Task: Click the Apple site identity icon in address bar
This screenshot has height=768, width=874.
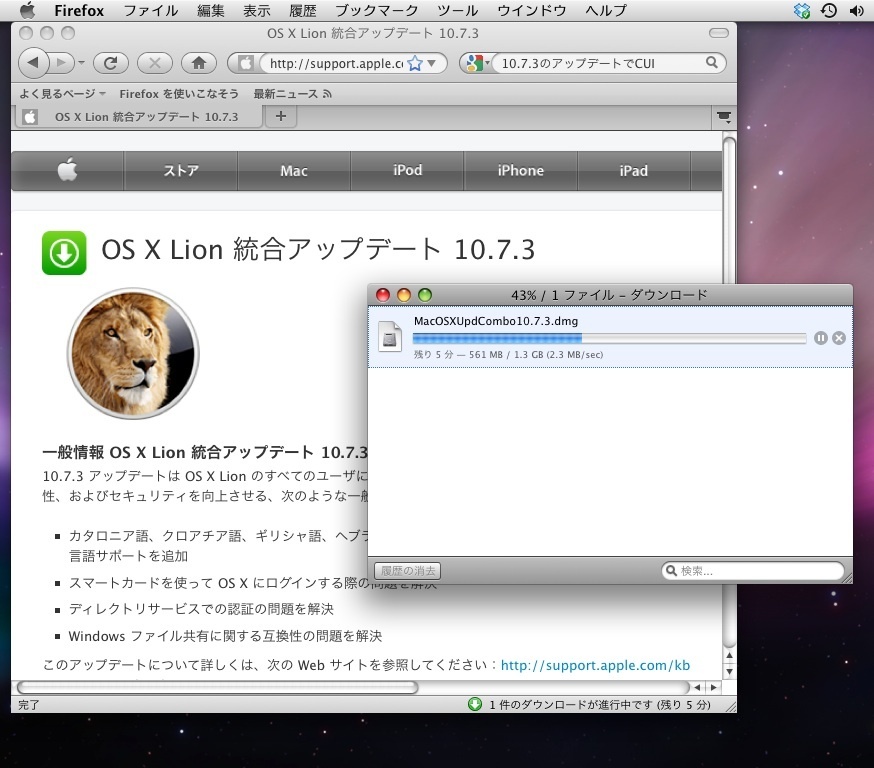Action: 245,63
